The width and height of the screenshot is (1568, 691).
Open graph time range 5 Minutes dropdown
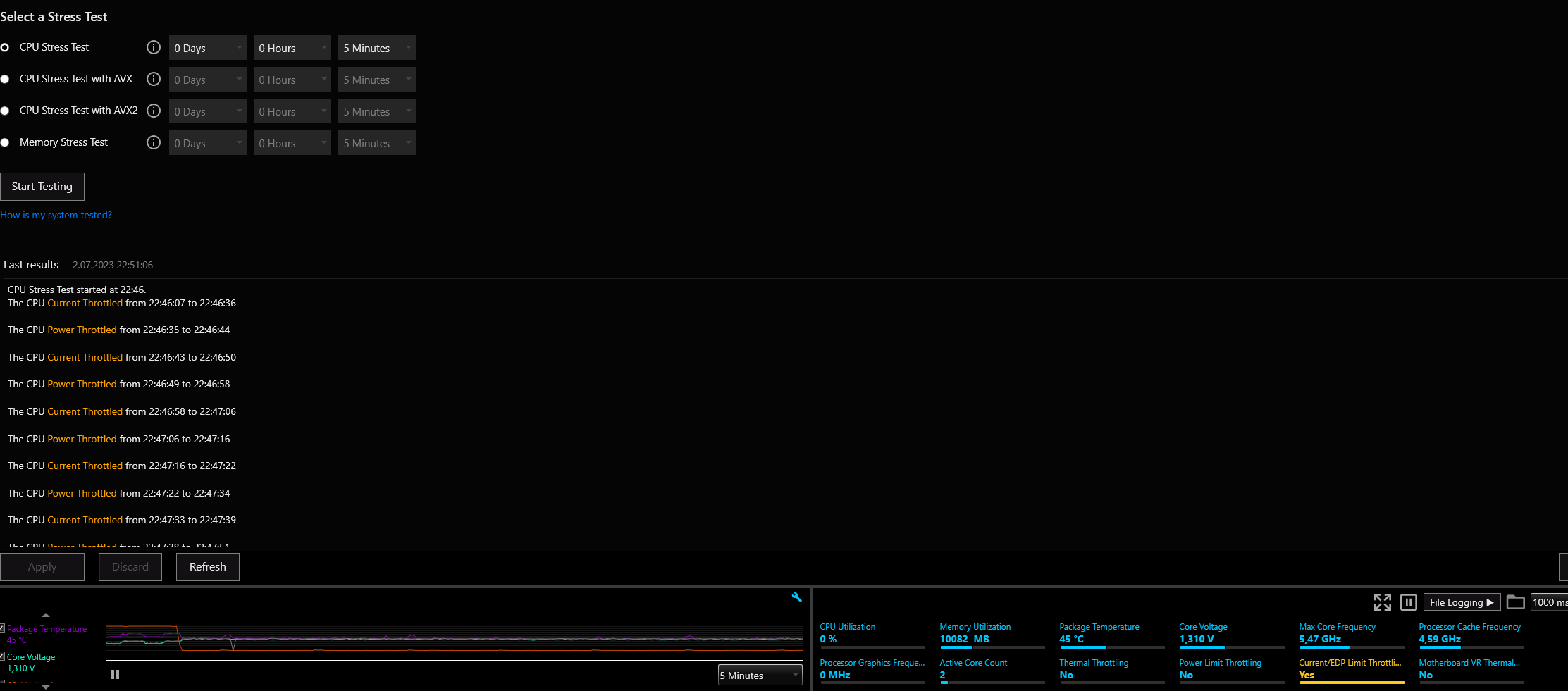click(x=760, y=675)
